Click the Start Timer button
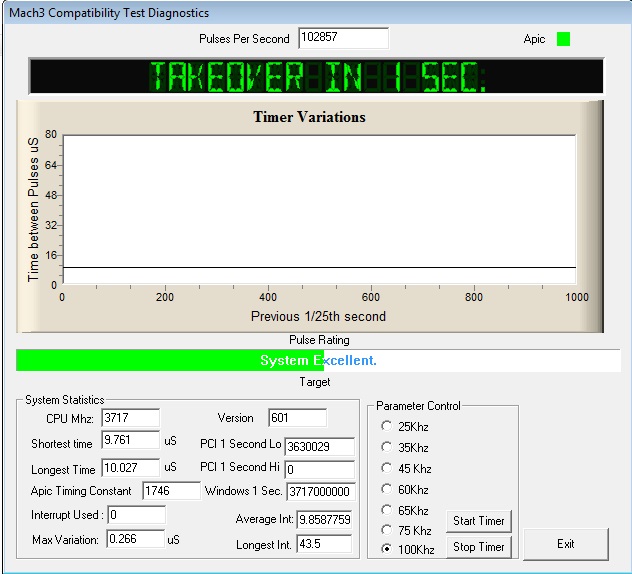 point(479,521)
